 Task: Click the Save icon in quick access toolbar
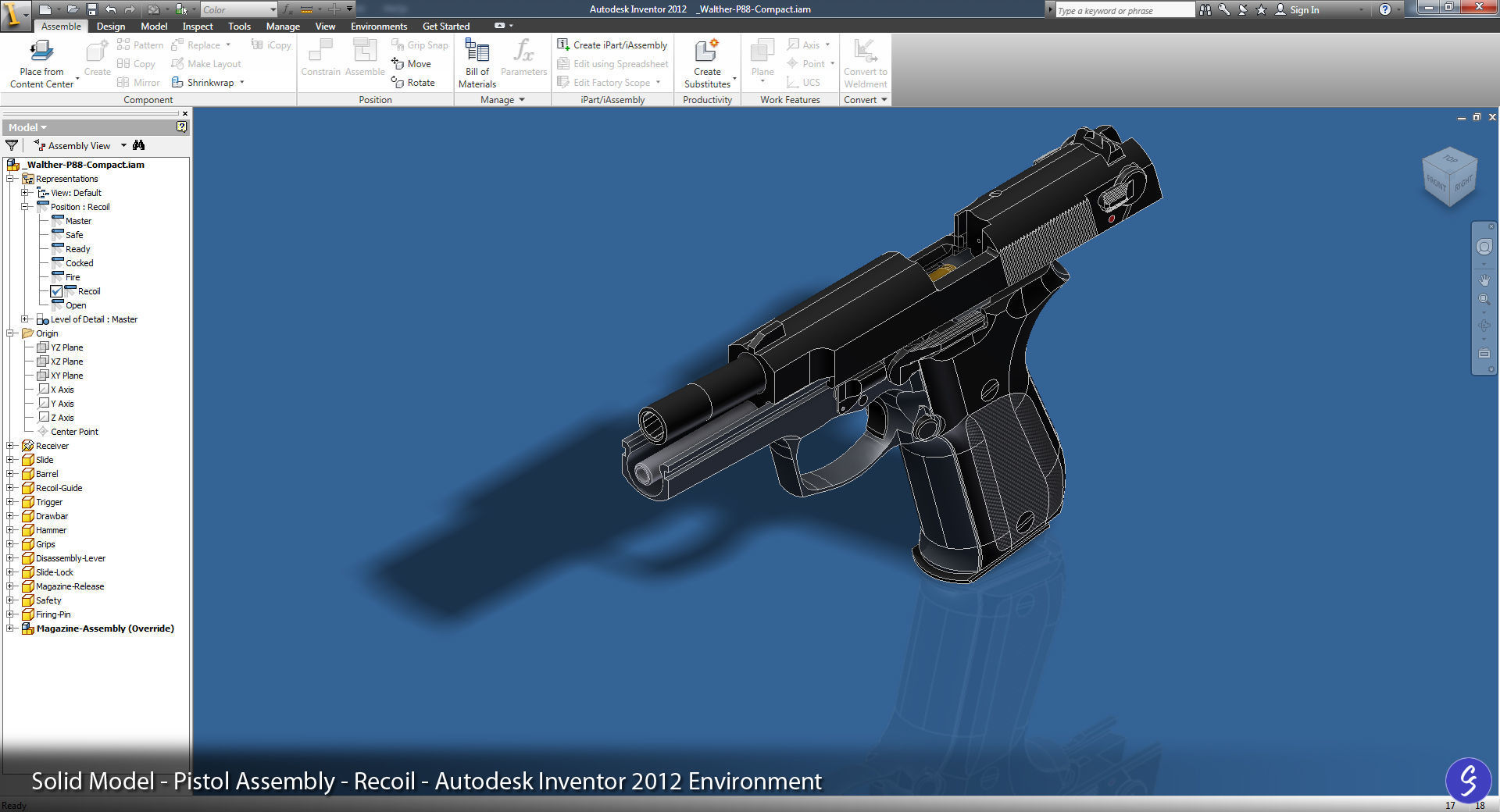point(92,9)
